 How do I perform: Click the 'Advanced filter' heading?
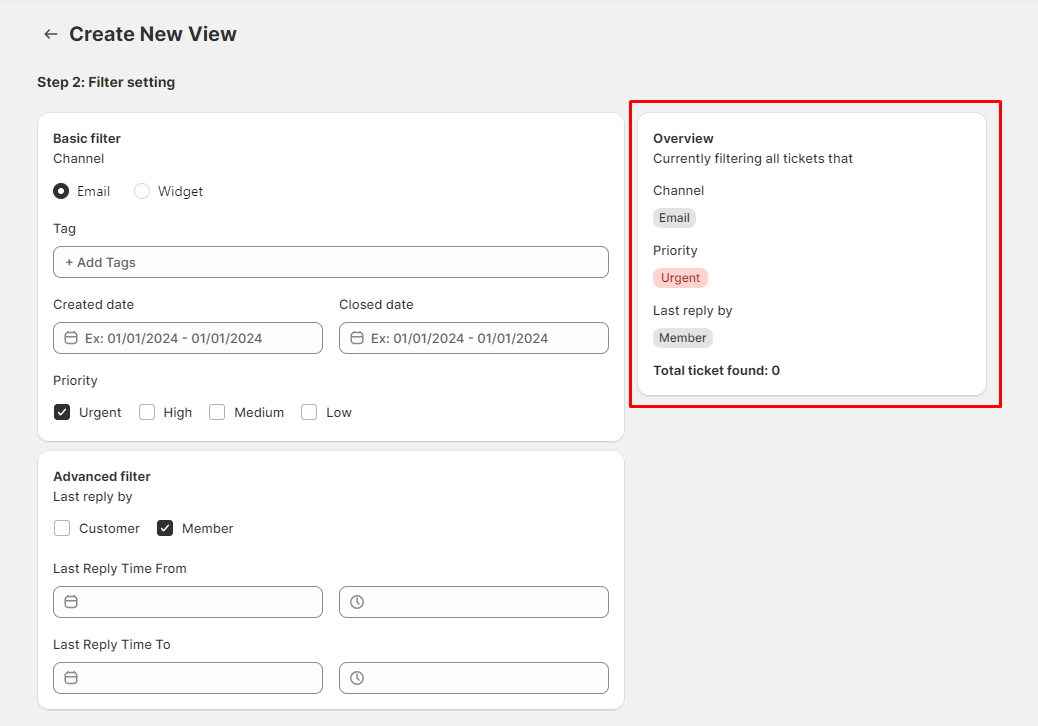[x=101, y=476]
